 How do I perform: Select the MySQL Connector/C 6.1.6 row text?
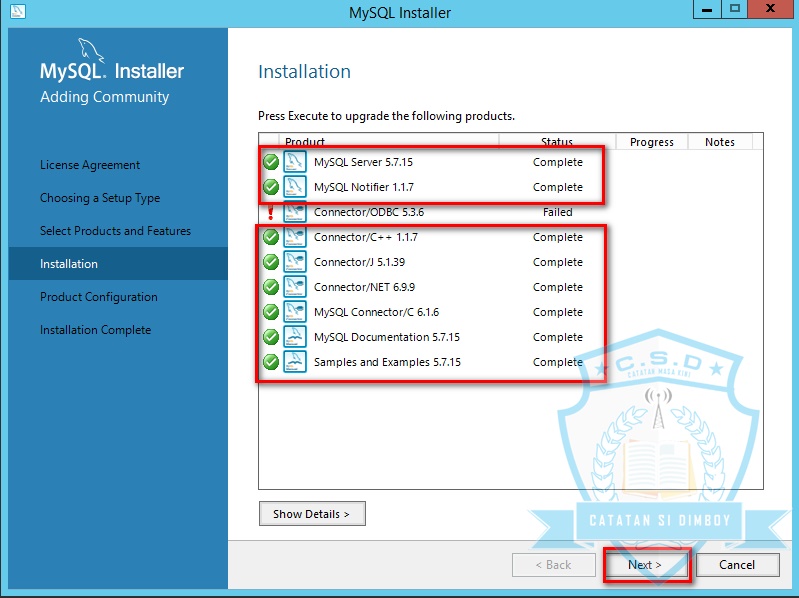(x=377, y=312)
